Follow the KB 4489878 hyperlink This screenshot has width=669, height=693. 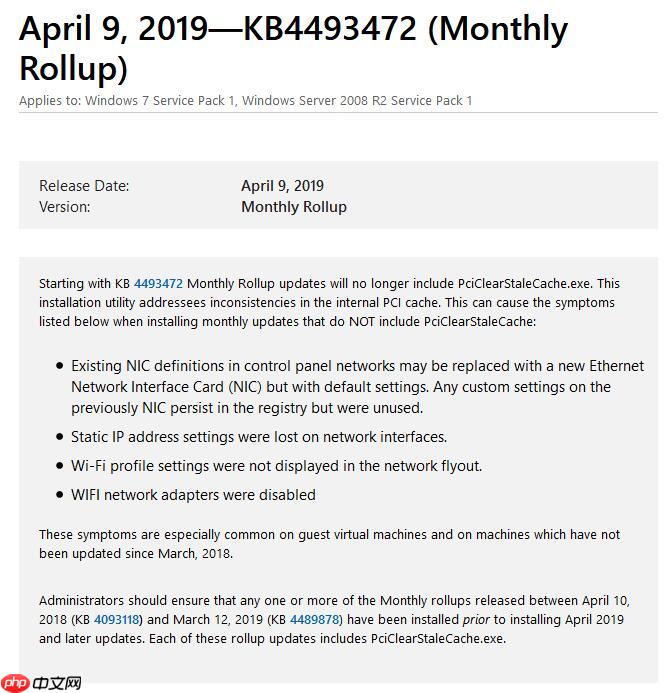[316, 619]
